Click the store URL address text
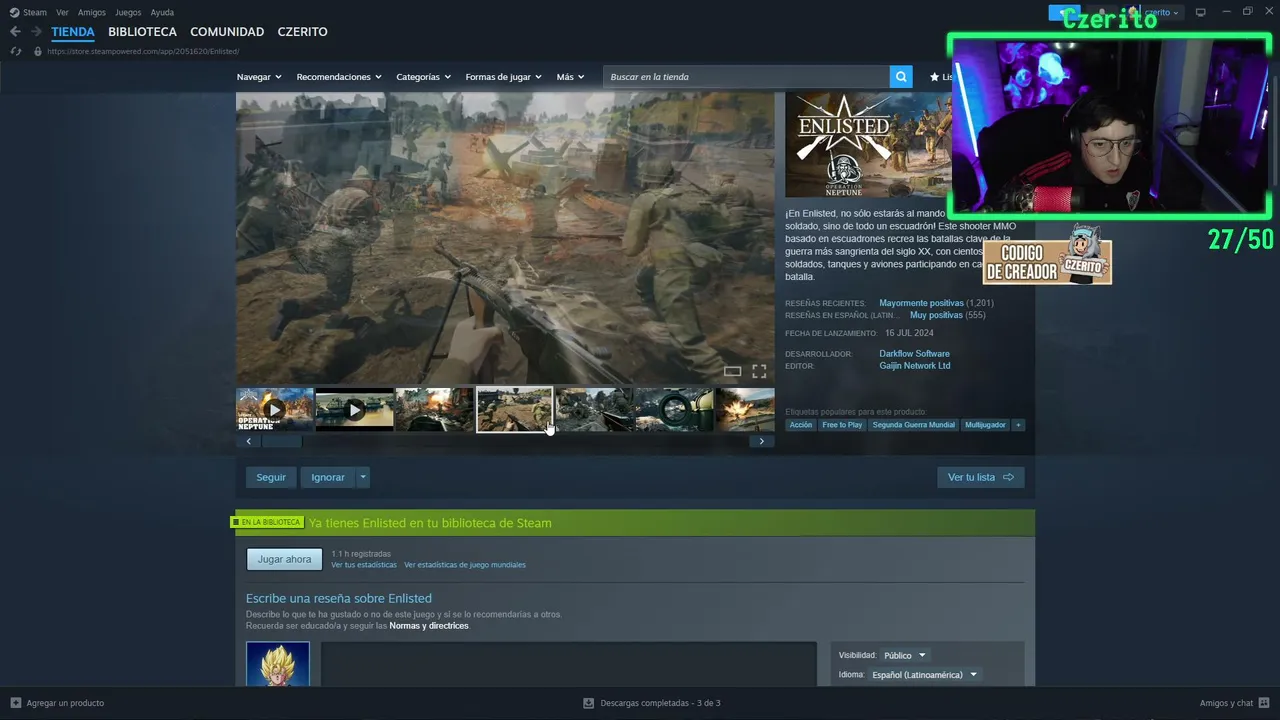 coord(143,51)
